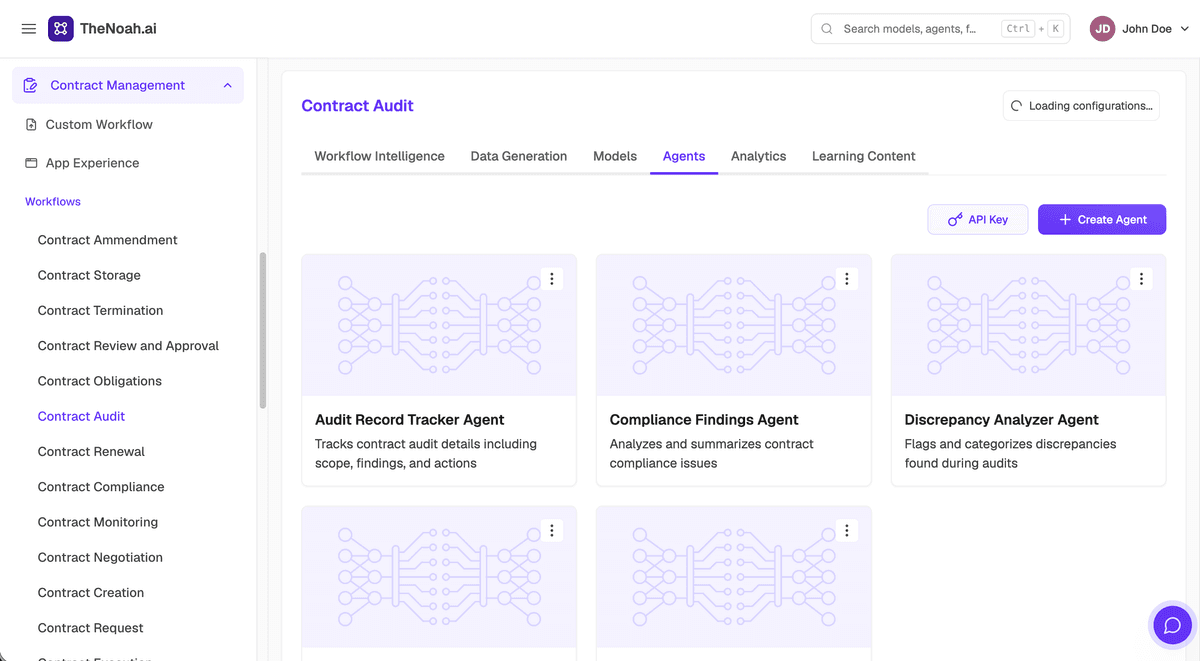Open the chat bubble assistant button
This screenshot has width=1200, height=661.
[1173, 625]
